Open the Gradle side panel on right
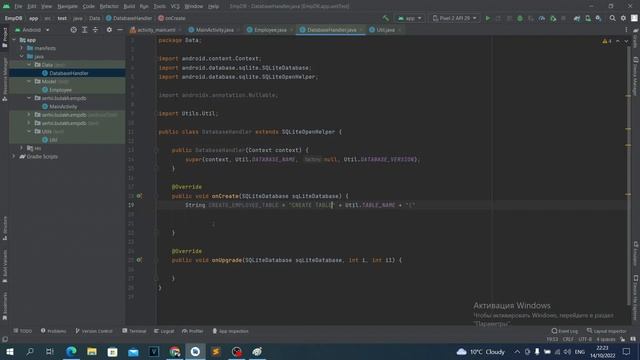 (x=636, y=38)
